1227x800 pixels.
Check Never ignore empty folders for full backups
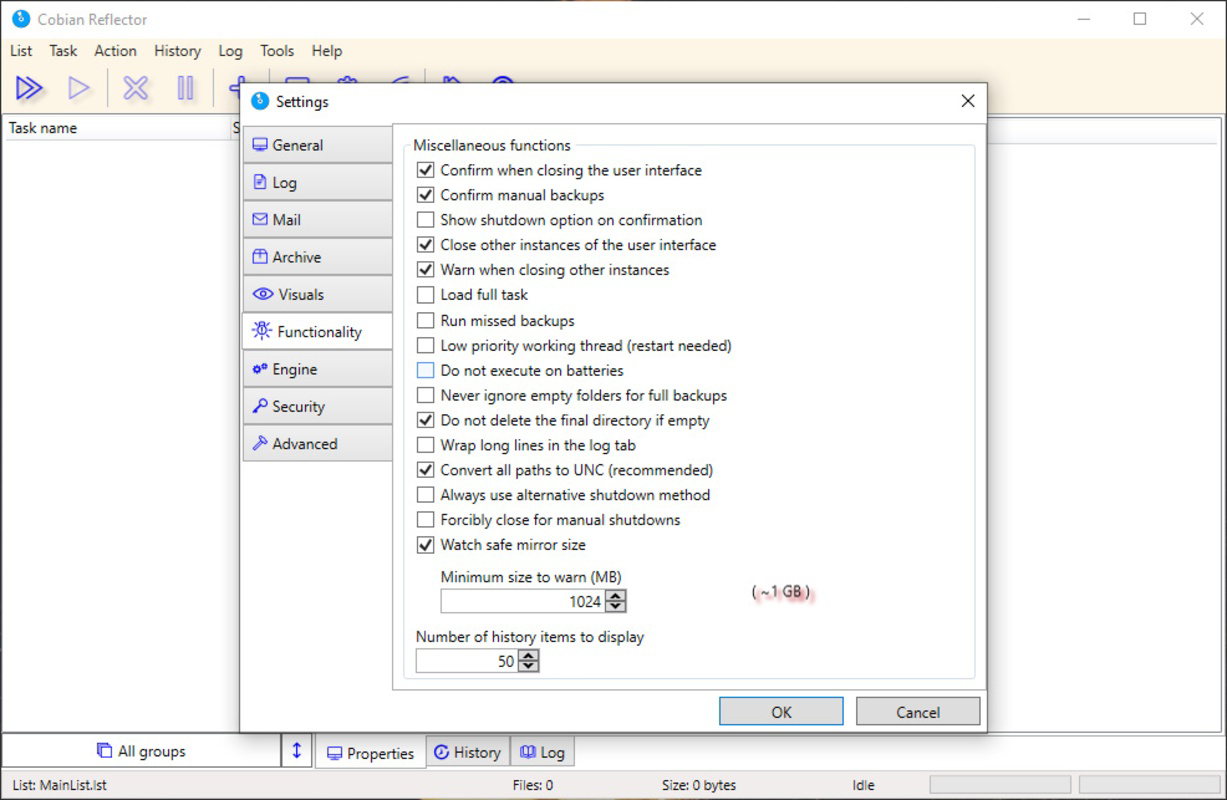[x=426, y=396]
